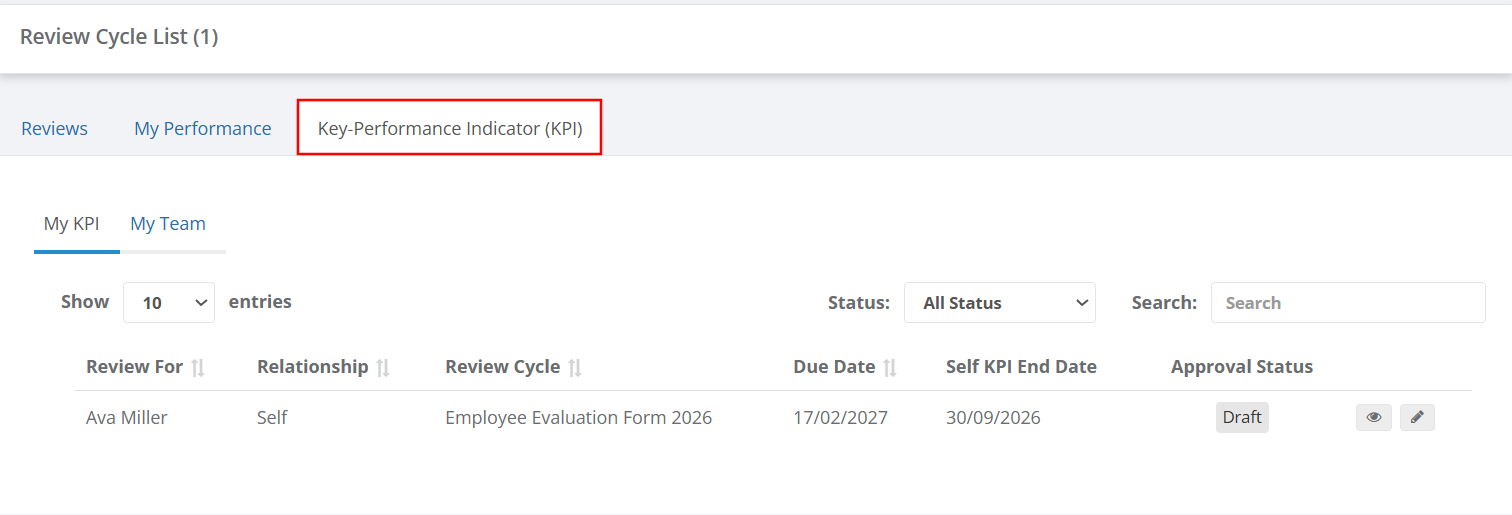Sort by Review For column arrows
The height and width of the screenshot is (515, 1512).
coord(198,368)
